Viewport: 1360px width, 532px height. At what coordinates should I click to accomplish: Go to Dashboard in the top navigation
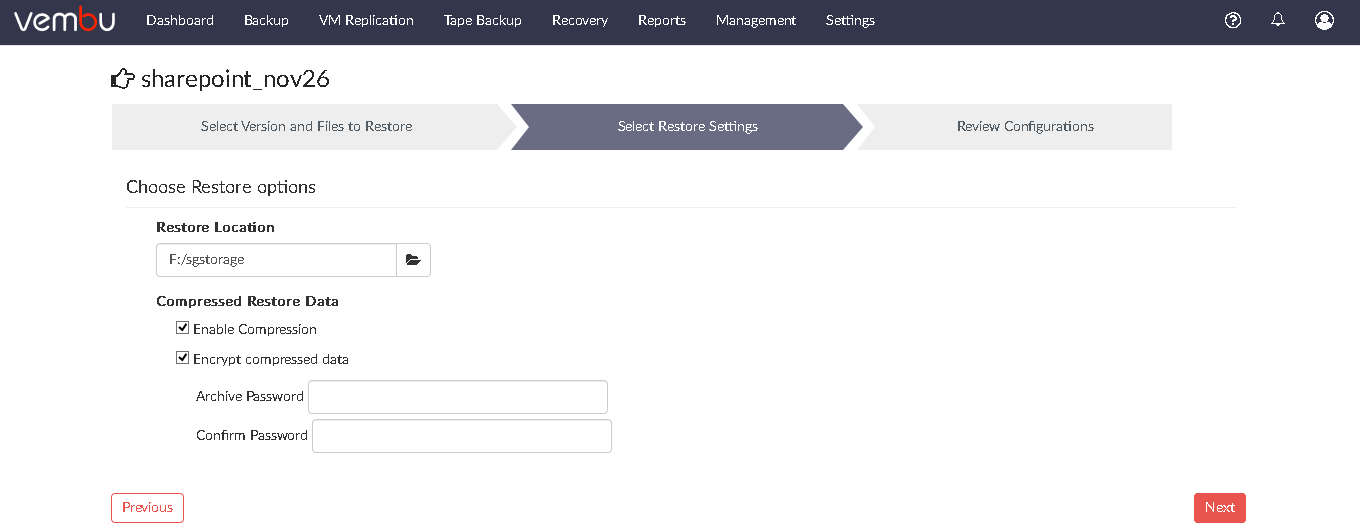coord(180,20)
